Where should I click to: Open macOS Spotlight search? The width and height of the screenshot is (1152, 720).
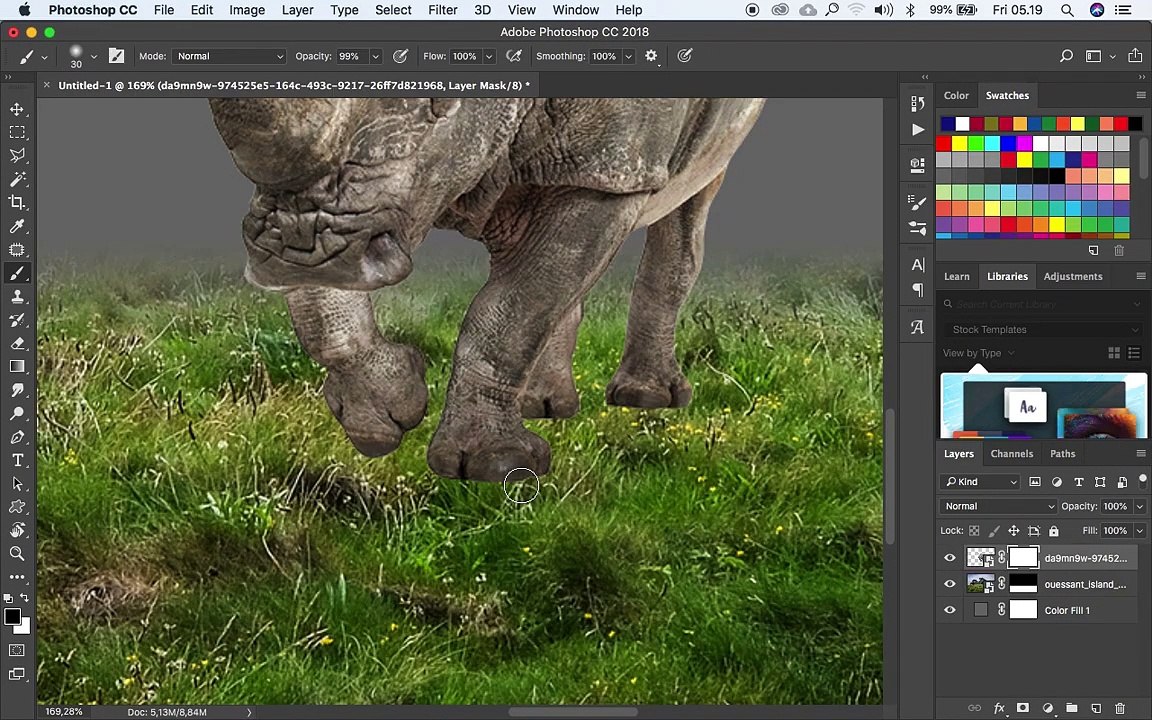coord(1067,10)
